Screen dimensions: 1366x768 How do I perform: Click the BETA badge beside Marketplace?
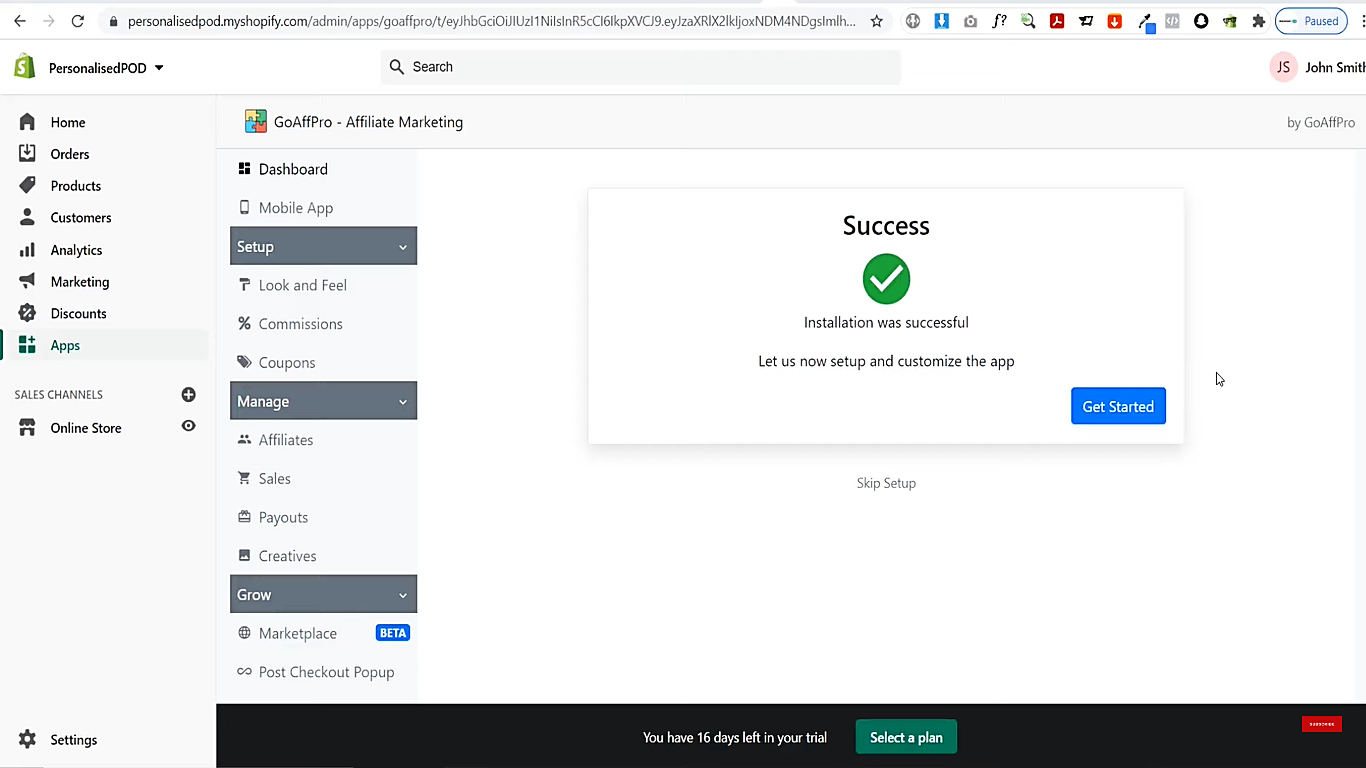[393, 633]
